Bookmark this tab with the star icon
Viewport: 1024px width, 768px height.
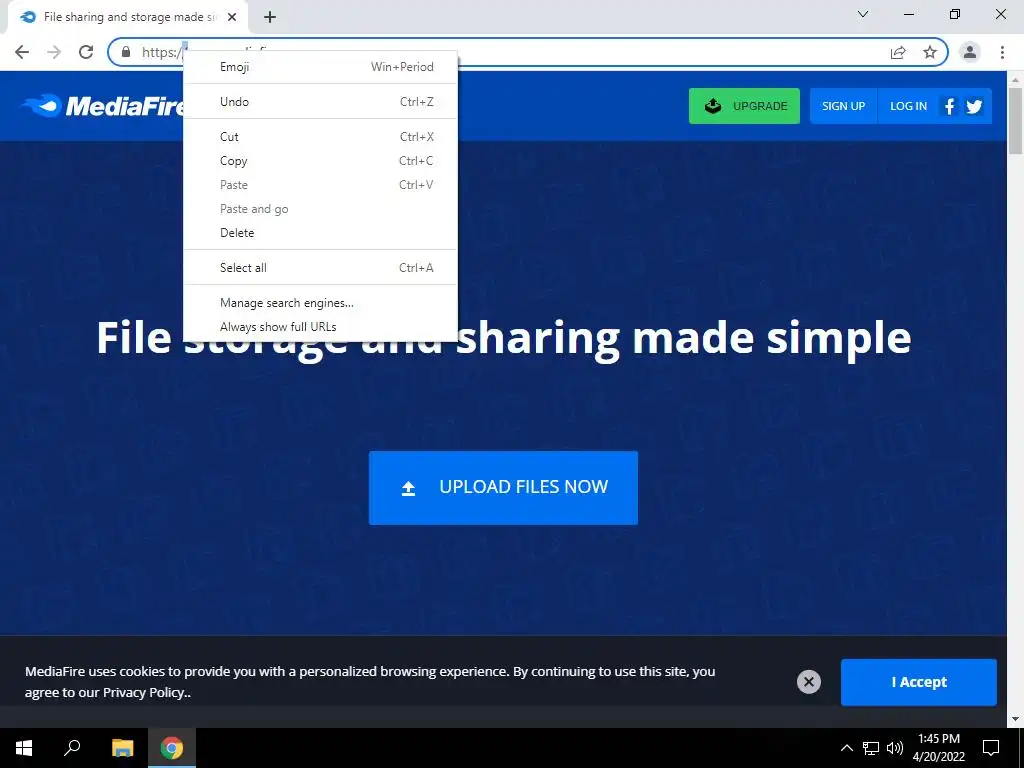(930, 52)
